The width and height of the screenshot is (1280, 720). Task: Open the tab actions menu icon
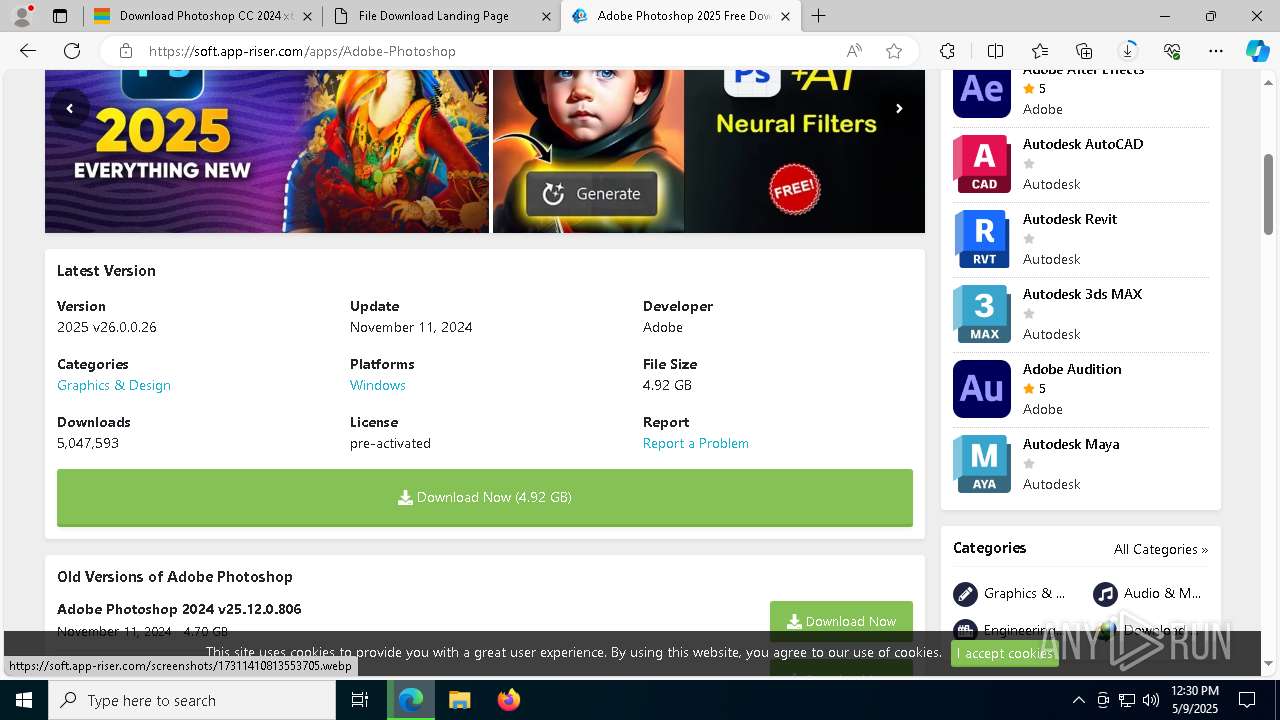click(x=60, y=16)
